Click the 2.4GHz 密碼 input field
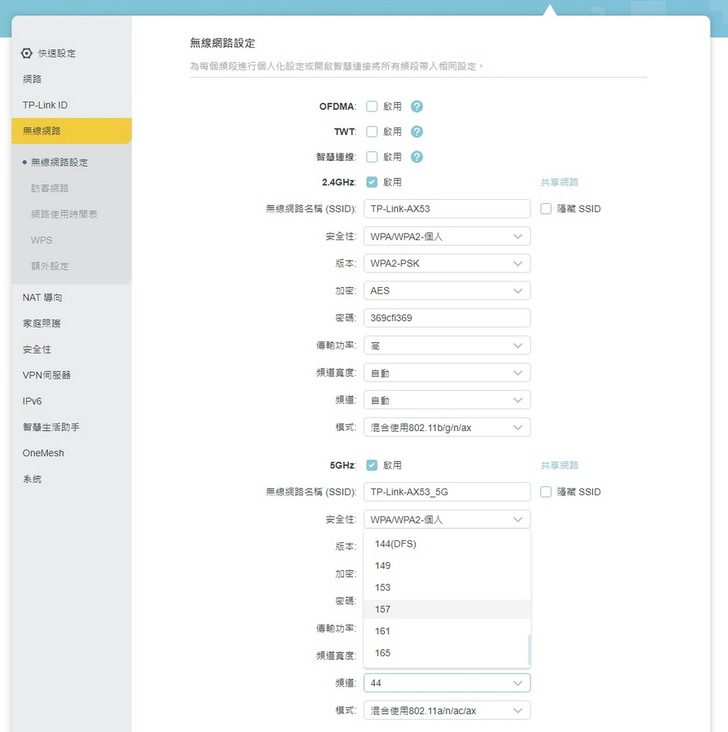This screenshot has height=732, width=728. pyautogui.click(x=446, y=318)
